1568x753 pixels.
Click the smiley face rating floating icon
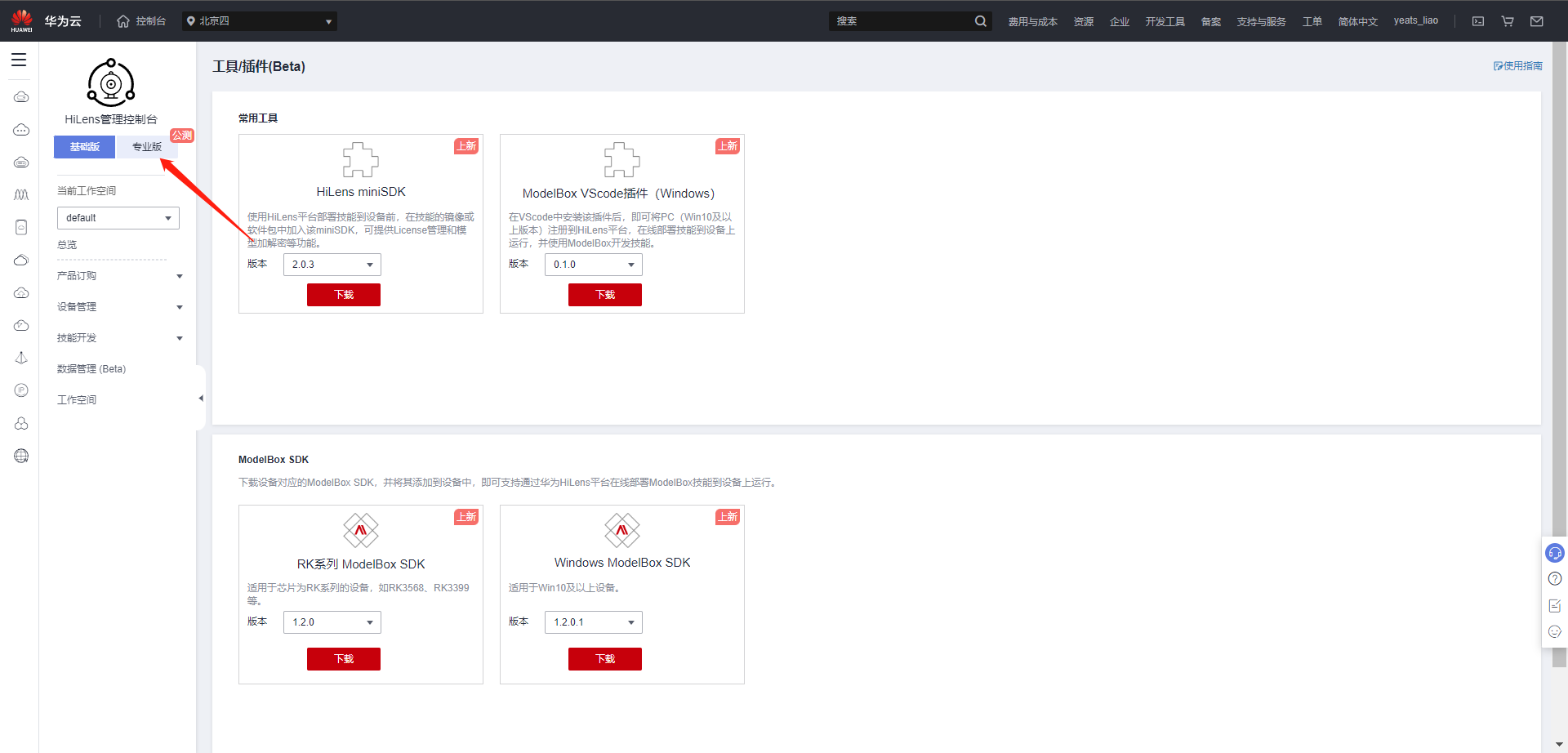pyautogui.click(x=1555, y=631)
